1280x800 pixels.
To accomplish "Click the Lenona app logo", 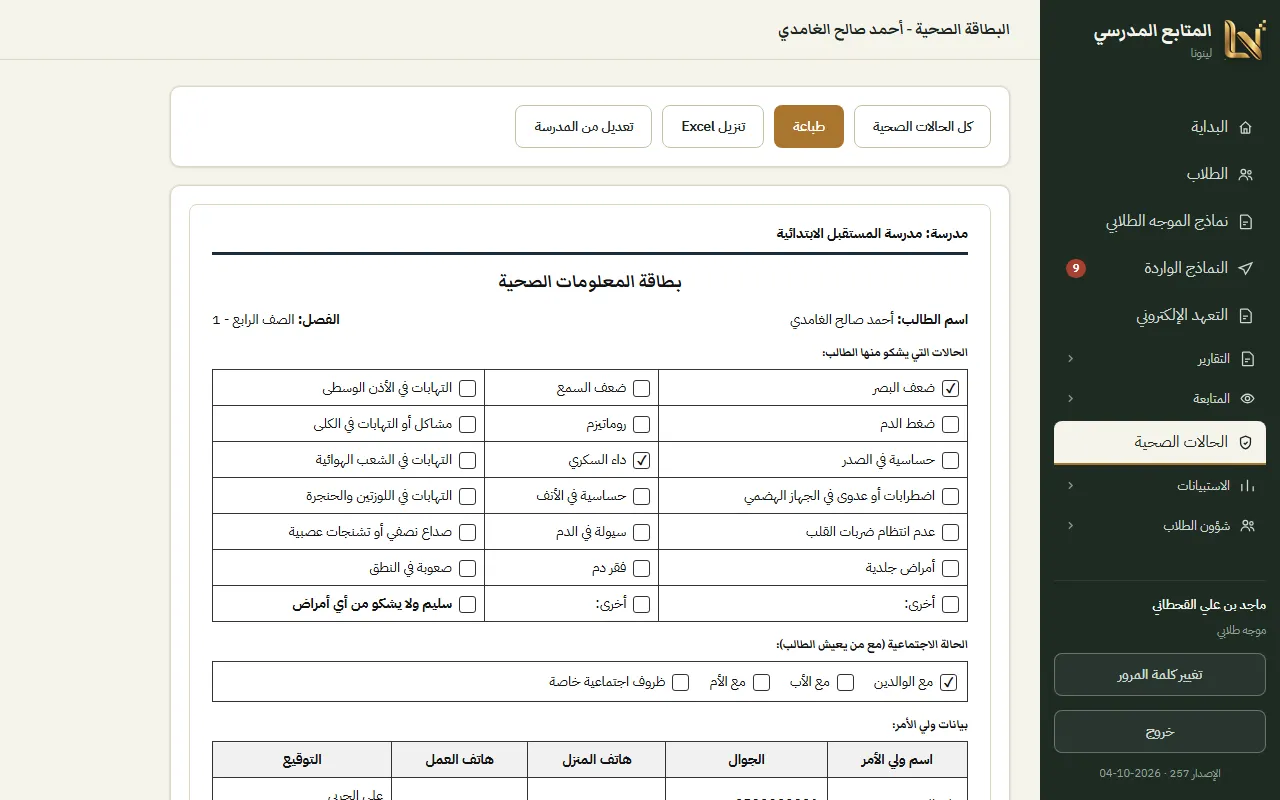I will coord(1245,40).
